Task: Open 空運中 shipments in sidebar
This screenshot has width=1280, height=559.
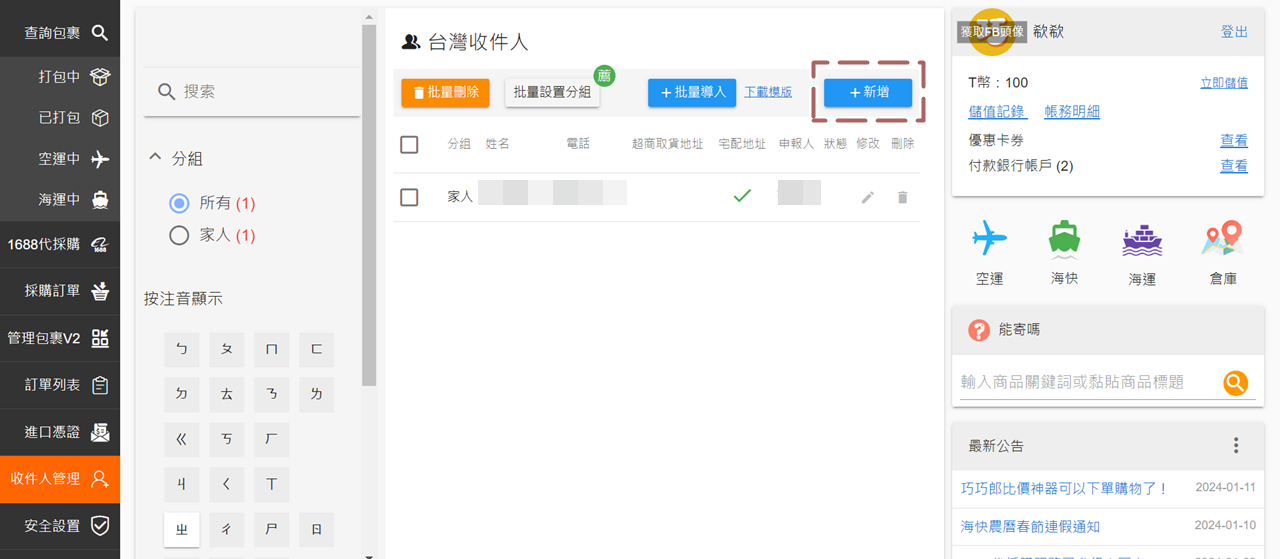Action: point(60,159)
